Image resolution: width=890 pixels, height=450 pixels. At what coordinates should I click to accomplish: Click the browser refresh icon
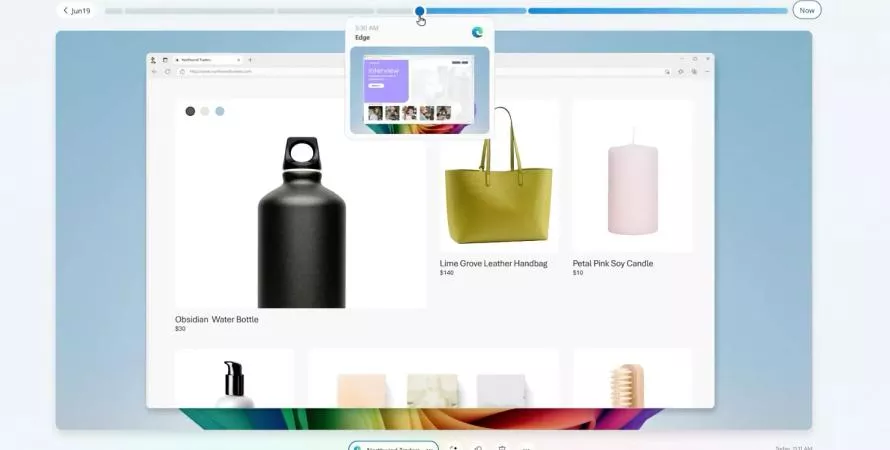coord(167,72)
